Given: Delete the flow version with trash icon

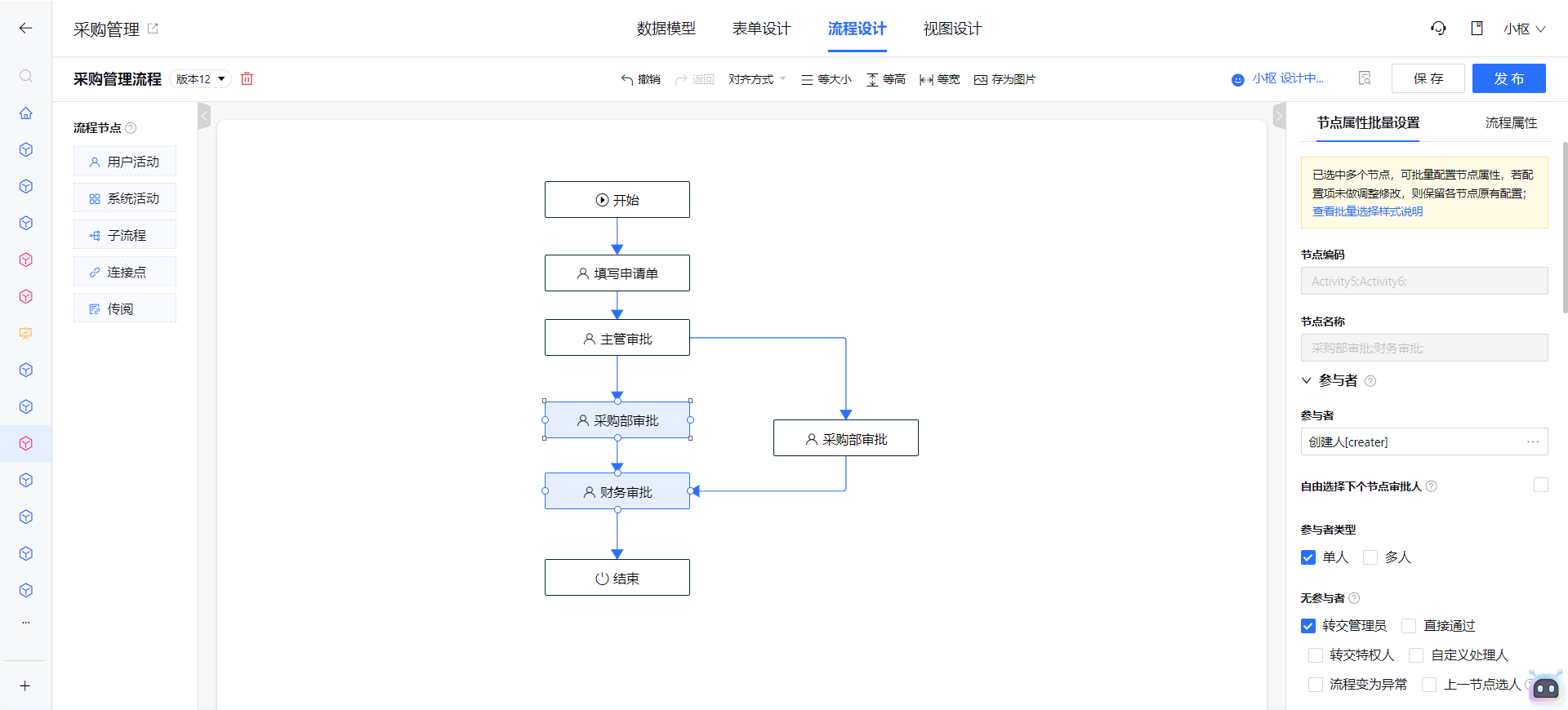Looking at the screenshot, I should click(x=247, y=79).
